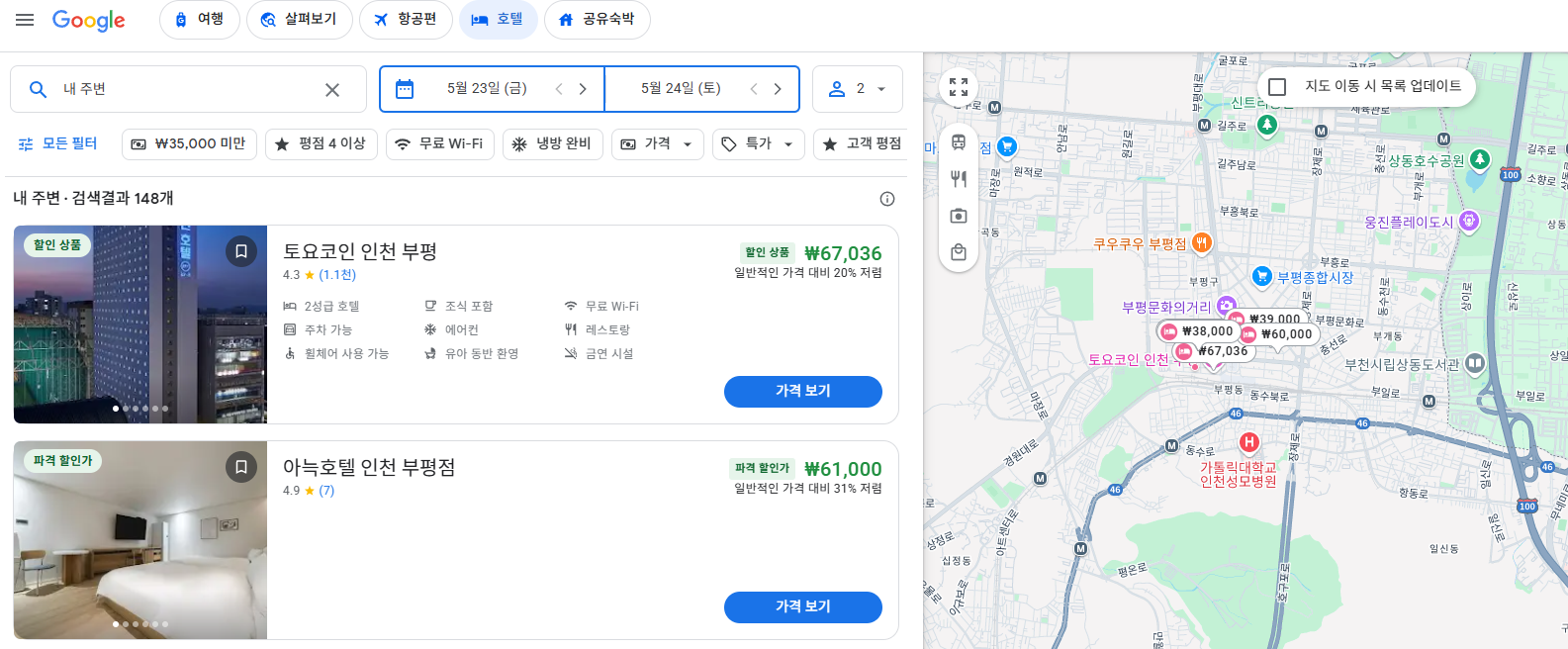
Task: Open the 토요코인 인천 부평 hotel title
Action: pyautogui.click(x=360, y=251)
